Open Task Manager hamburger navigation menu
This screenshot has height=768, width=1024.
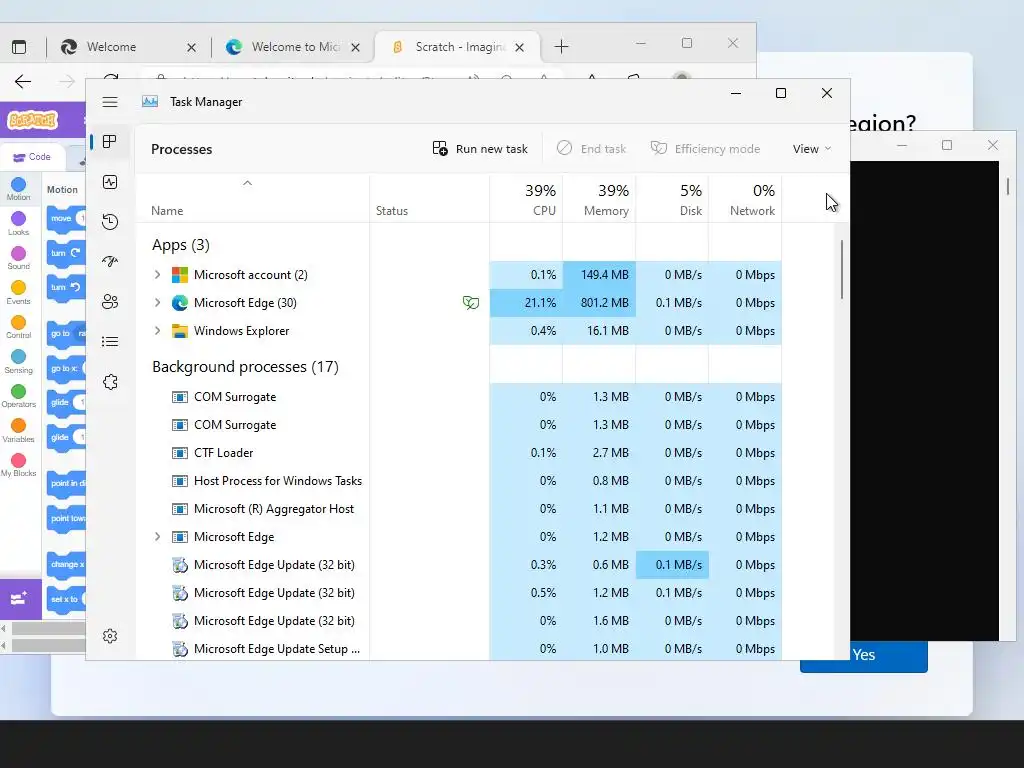110,102
